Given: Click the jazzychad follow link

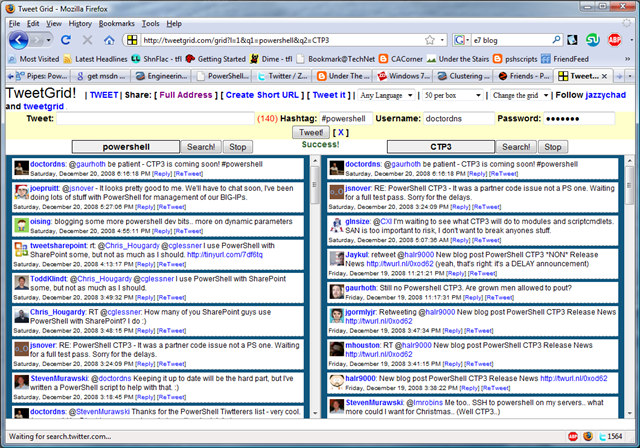Looking at the screenshot, I should click(605, 95).
